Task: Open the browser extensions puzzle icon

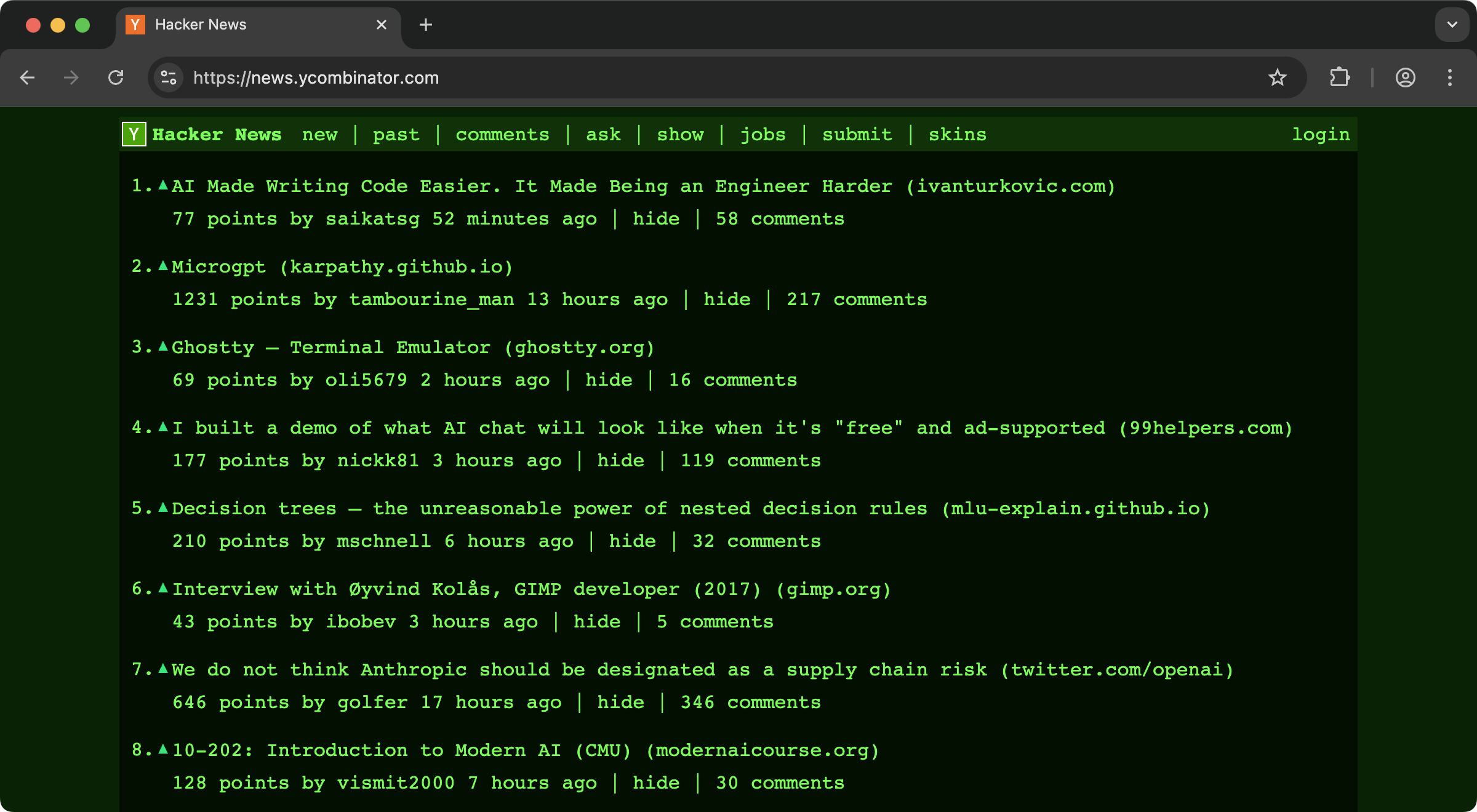Action: point(1340,78)
